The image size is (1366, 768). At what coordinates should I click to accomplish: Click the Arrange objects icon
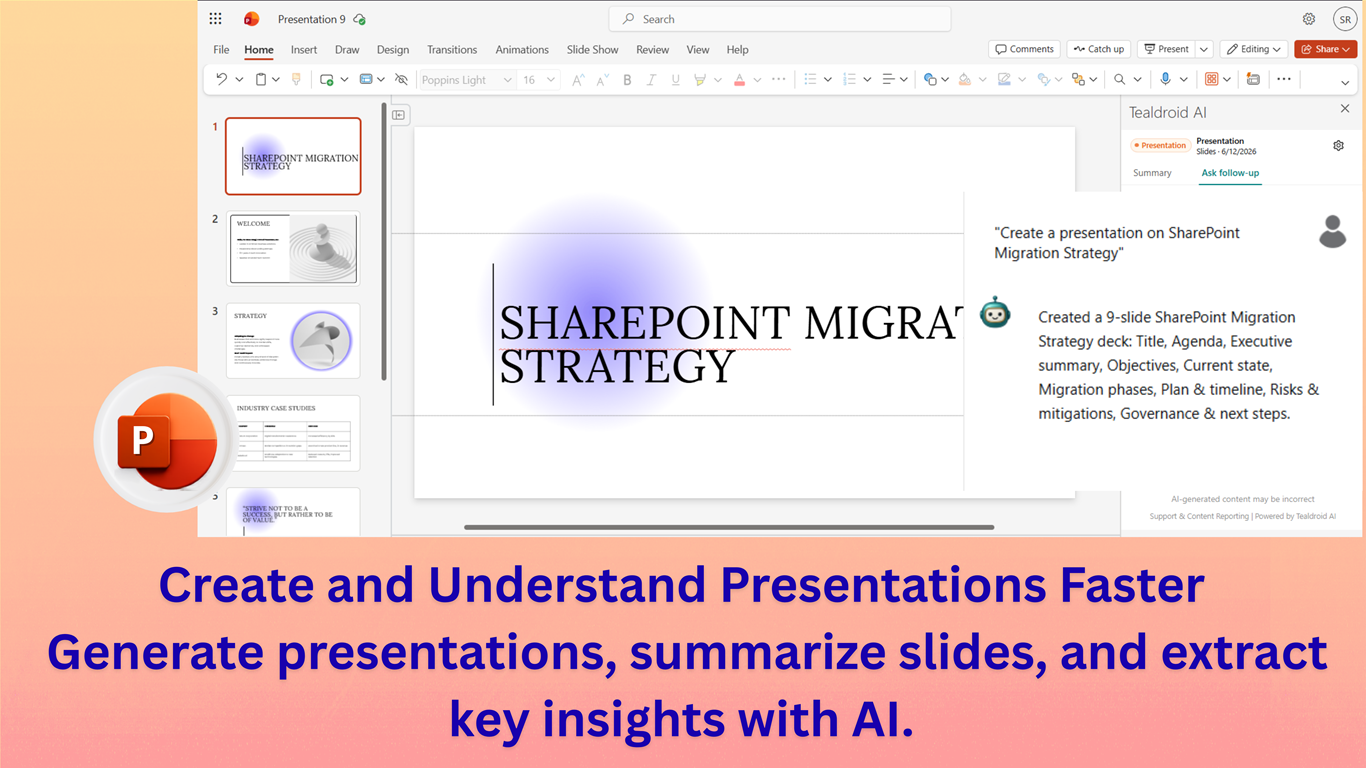pos(1078,79)
